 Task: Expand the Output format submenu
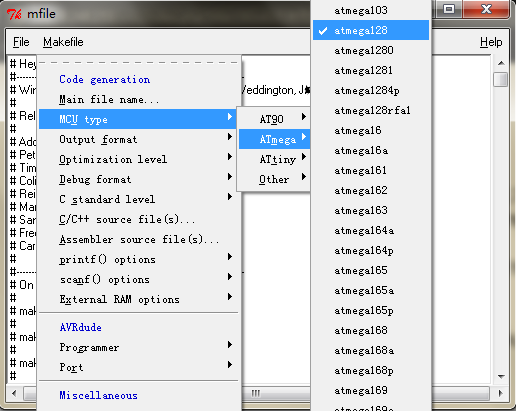tap(139, 139)
